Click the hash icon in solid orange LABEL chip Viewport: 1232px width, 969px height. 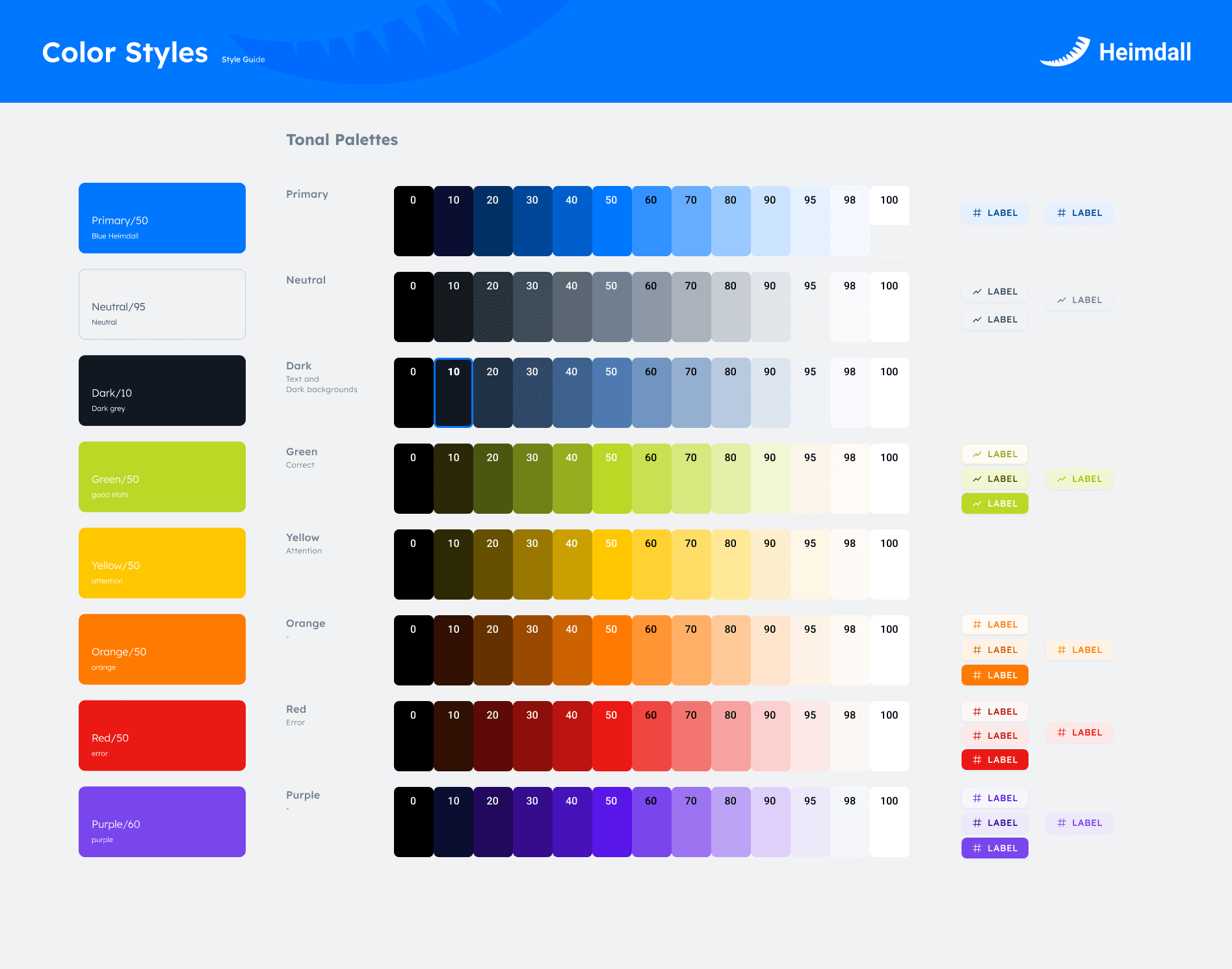pyautogui.click(x=976, y=675)
